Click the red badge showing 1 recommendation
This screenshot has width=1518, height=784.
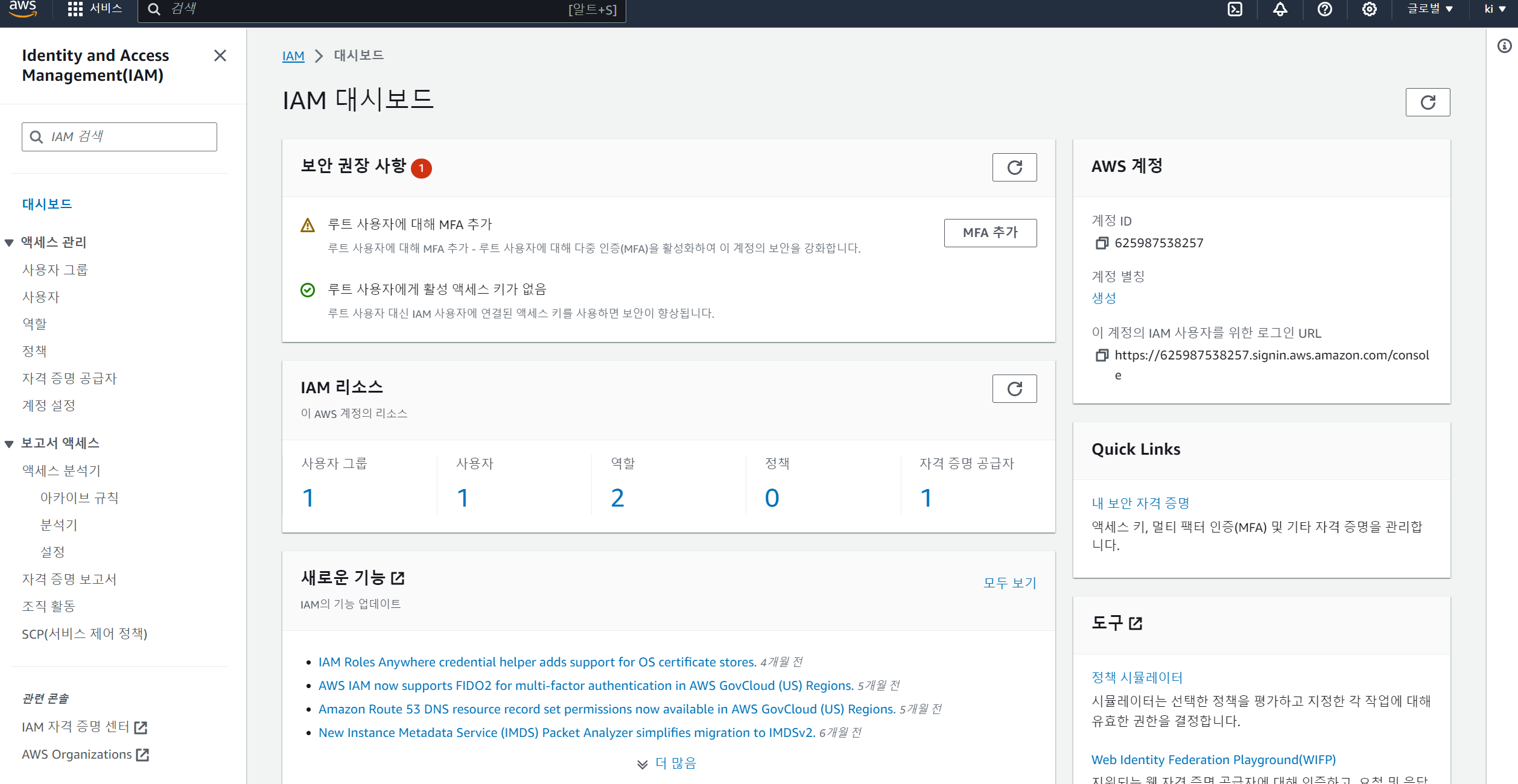421,168
